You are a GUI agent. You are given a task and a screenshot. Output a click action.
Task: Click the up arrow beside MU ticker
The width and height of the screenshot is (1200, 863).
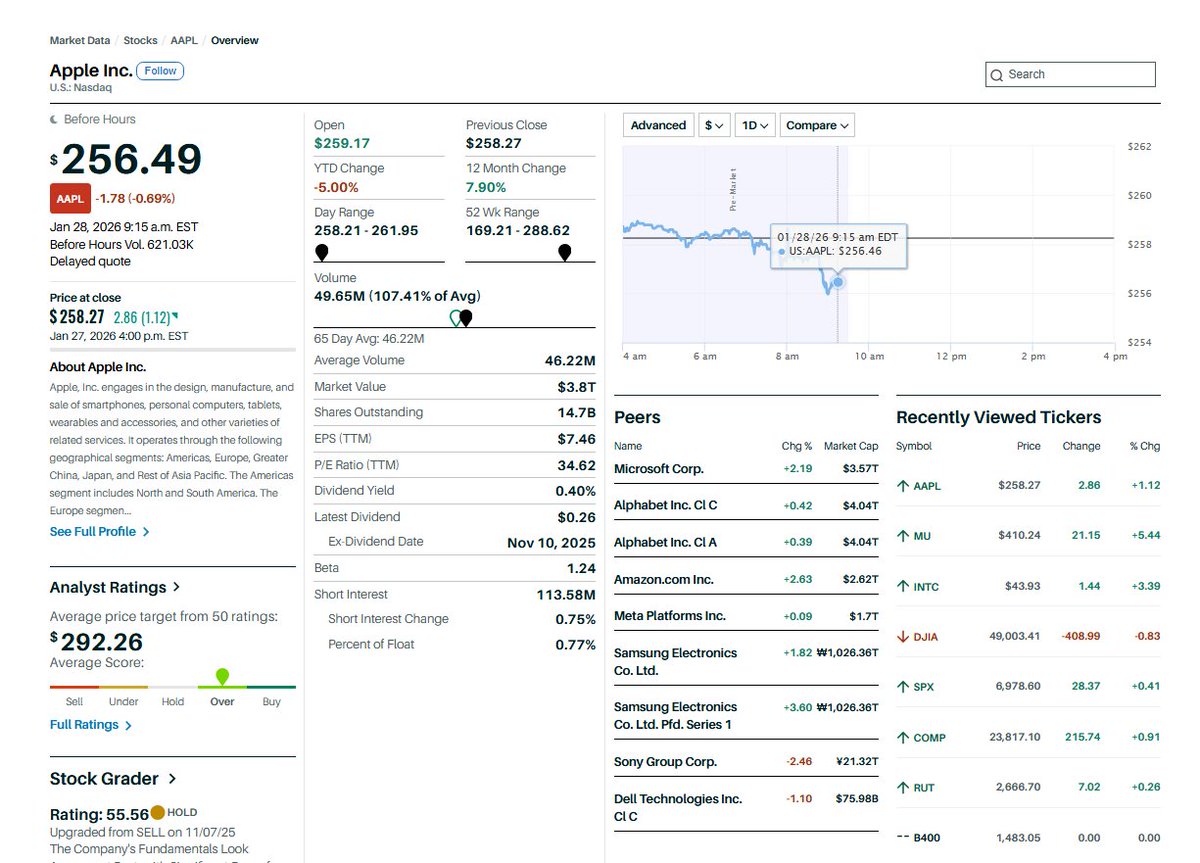pos(903,536)
